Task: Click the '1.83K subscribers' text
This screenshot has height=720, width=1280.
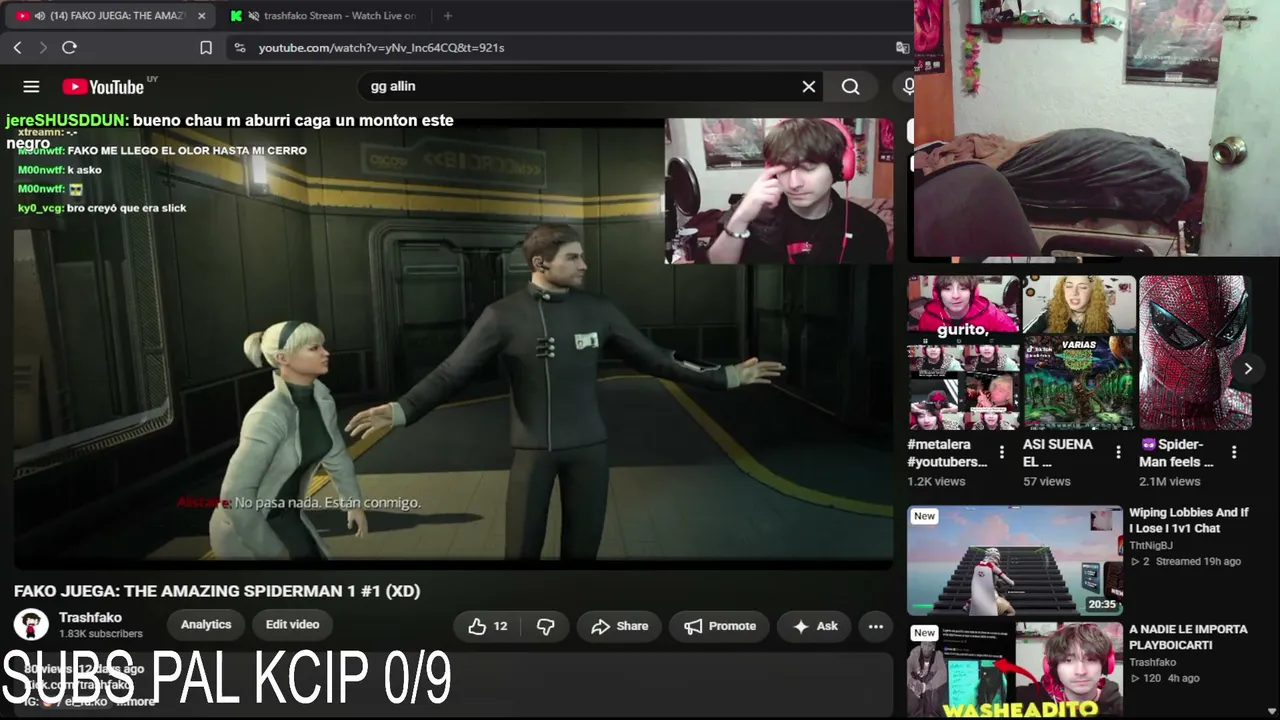Action: click(101, 634)
